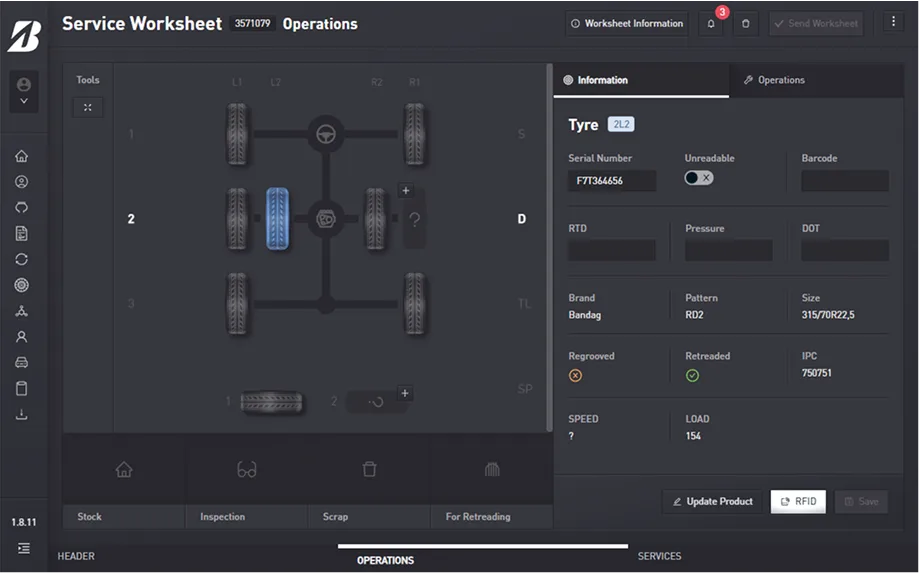
Task: Click the Bridgestone logo icon
Action: click(x=24, y=36)
